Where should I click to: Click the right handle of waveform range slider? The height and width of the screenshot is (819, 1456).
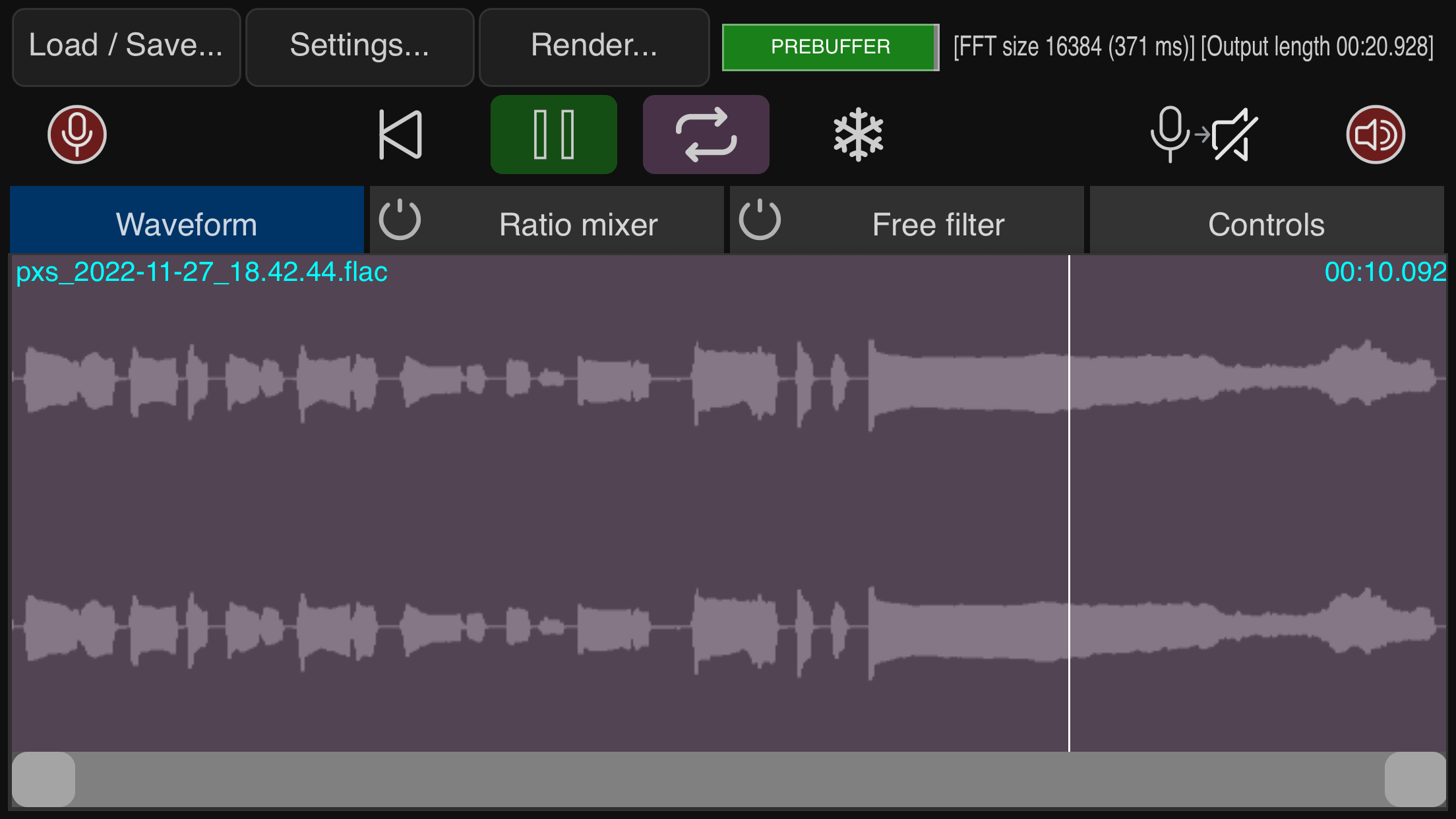pyautogui.click(x=1415, y=779)
